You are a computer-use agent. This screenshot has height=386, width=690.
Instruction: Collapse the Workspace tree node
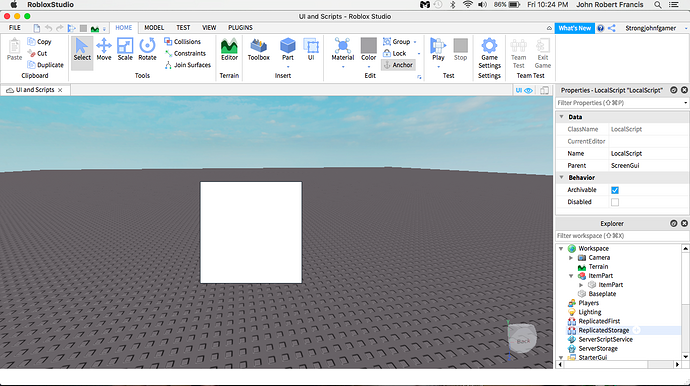point(561,249)
